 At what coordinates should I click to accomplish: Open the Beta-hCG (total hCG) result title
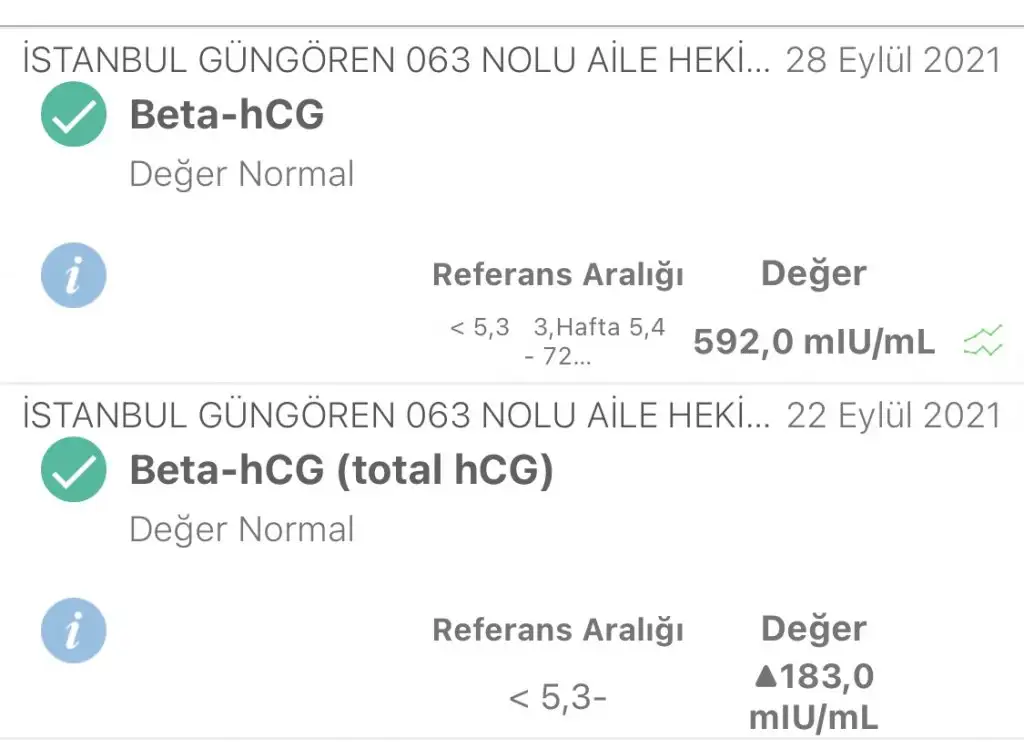pos(341,470)
